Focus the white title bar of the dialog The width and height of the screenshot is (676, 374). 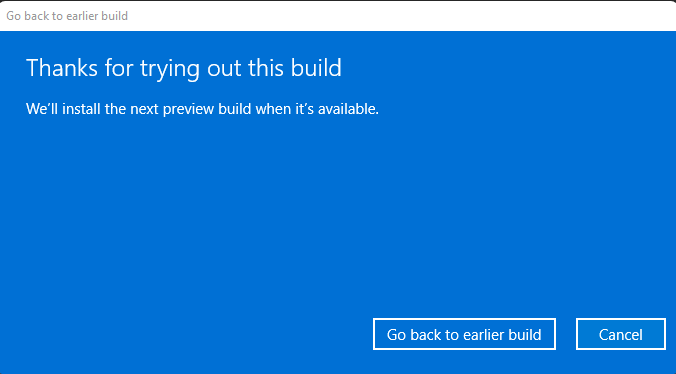tap(338, 16)
